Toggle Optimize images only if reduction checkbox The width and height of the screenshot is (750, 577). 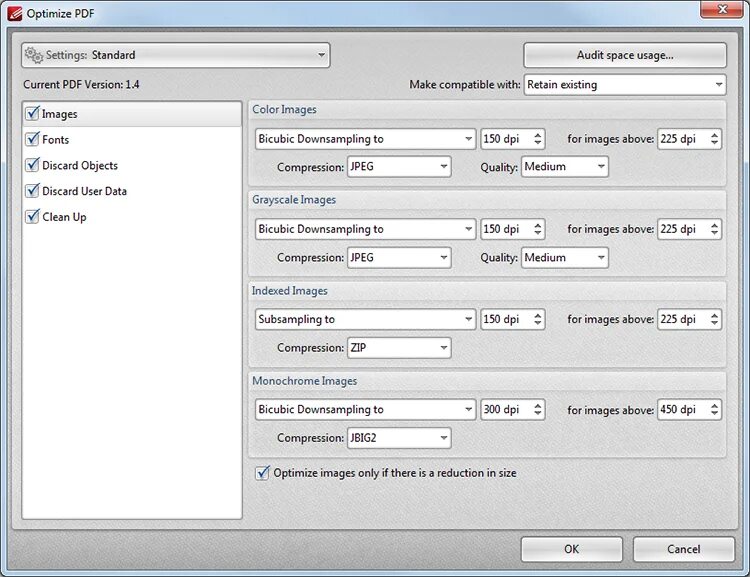262,473
